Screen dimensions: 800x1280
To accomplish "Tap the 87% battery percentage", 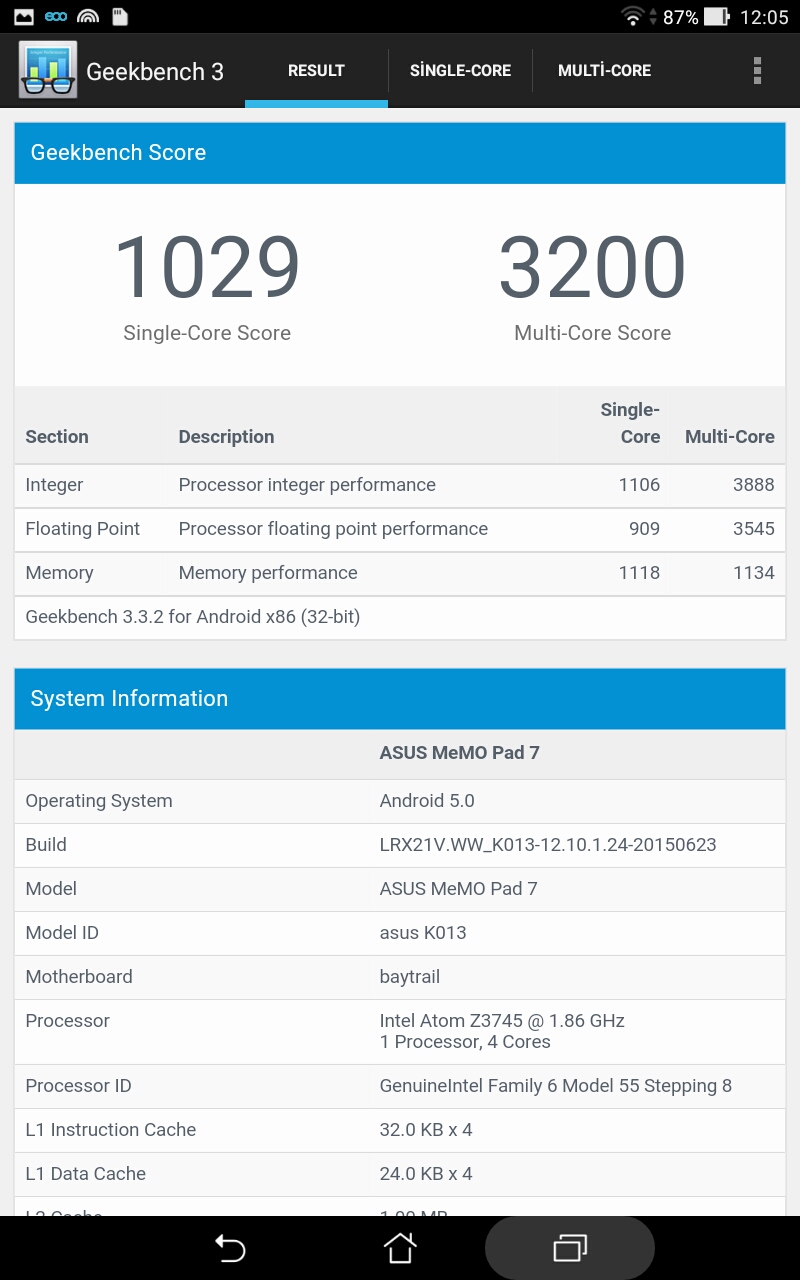I will click(680, 17).
